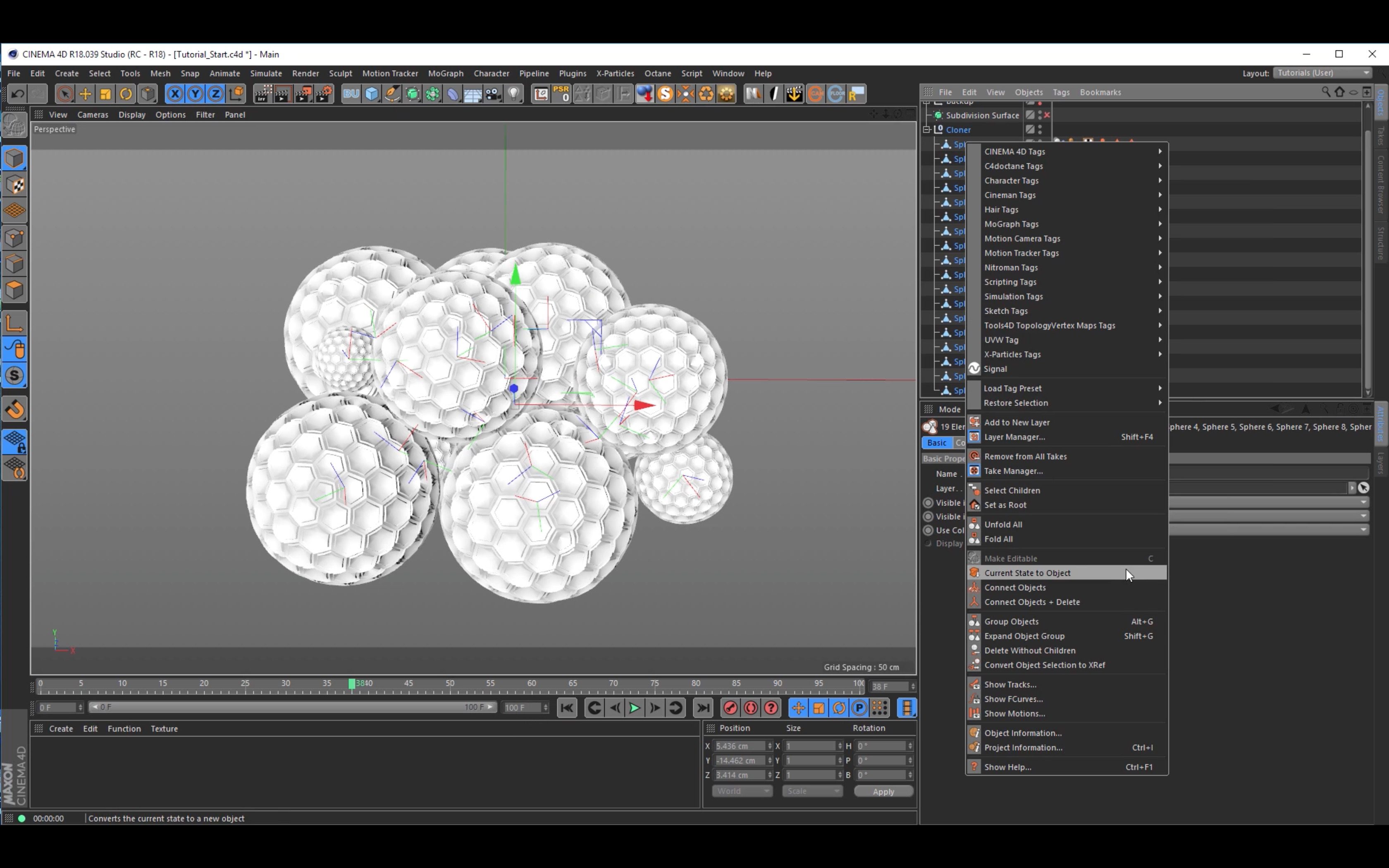Toggle the Z axis lock

coord(215,93)
